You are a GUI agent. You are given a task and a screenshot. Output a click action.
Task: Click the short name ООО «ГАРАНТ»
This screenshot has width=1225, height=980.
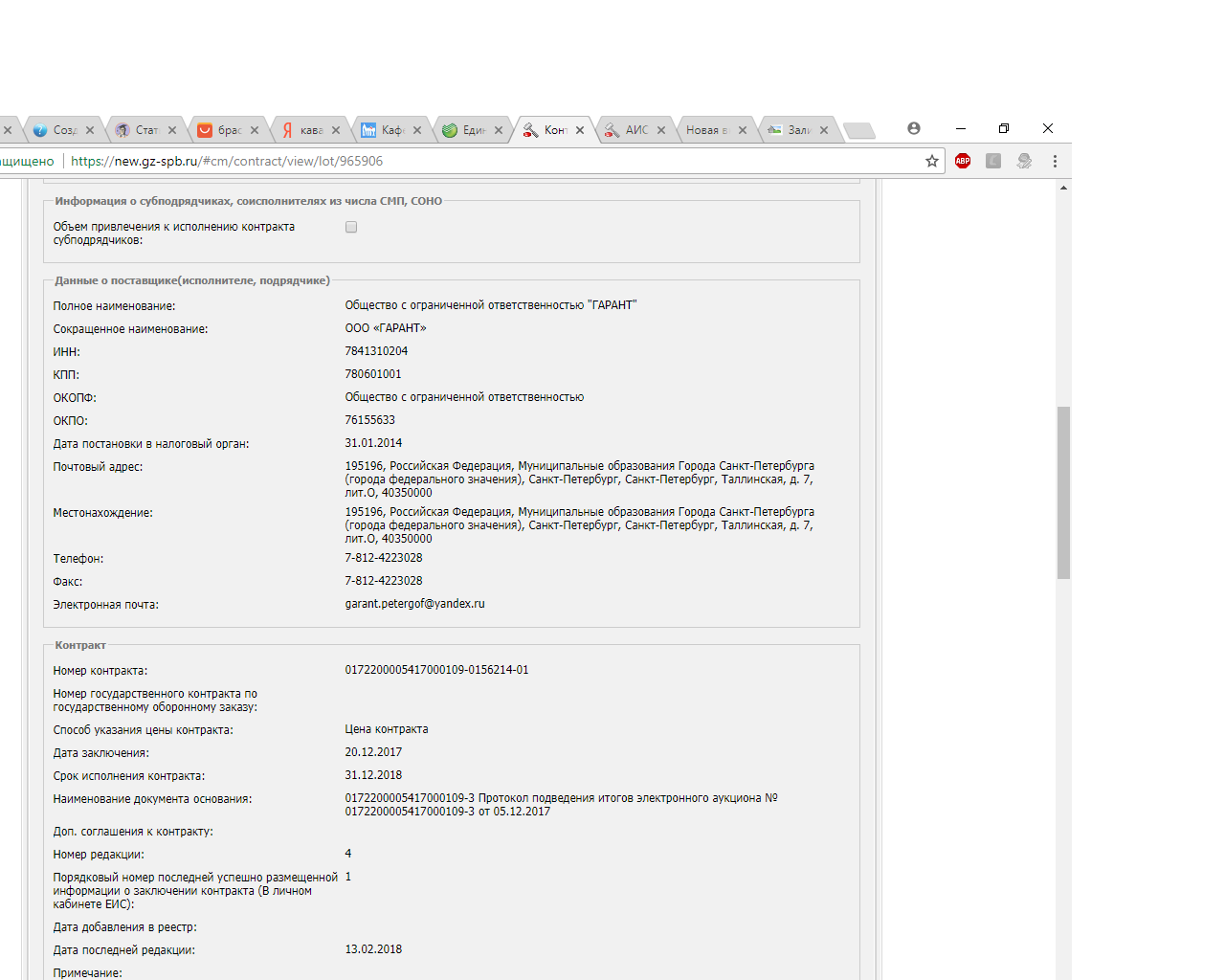[x=386, y=328]
